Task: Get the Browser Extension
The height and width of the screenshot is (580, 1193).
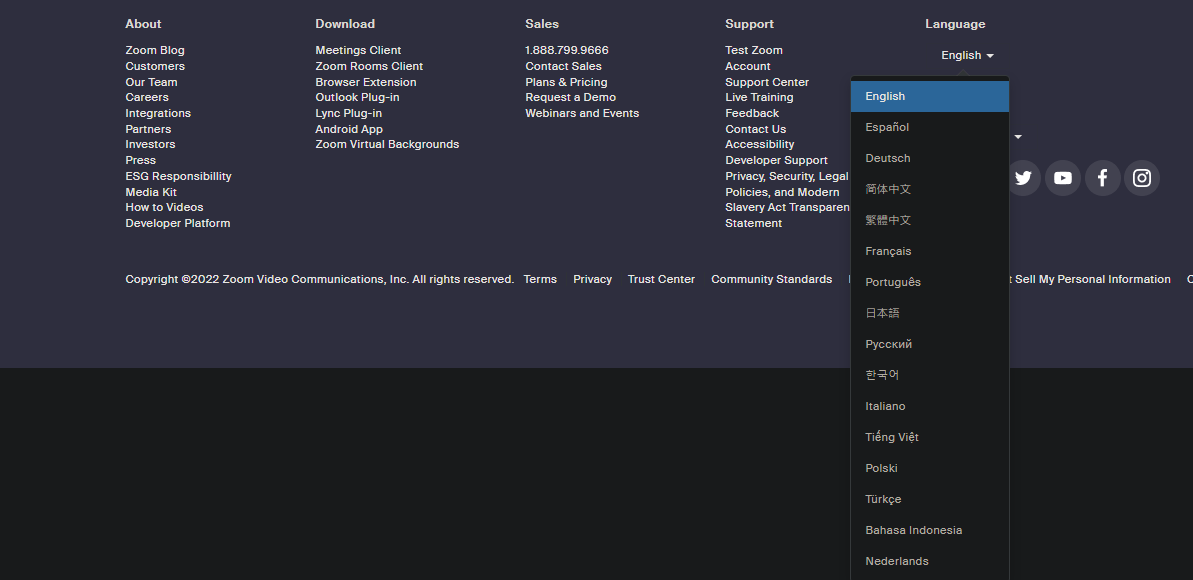Action: 366,82
